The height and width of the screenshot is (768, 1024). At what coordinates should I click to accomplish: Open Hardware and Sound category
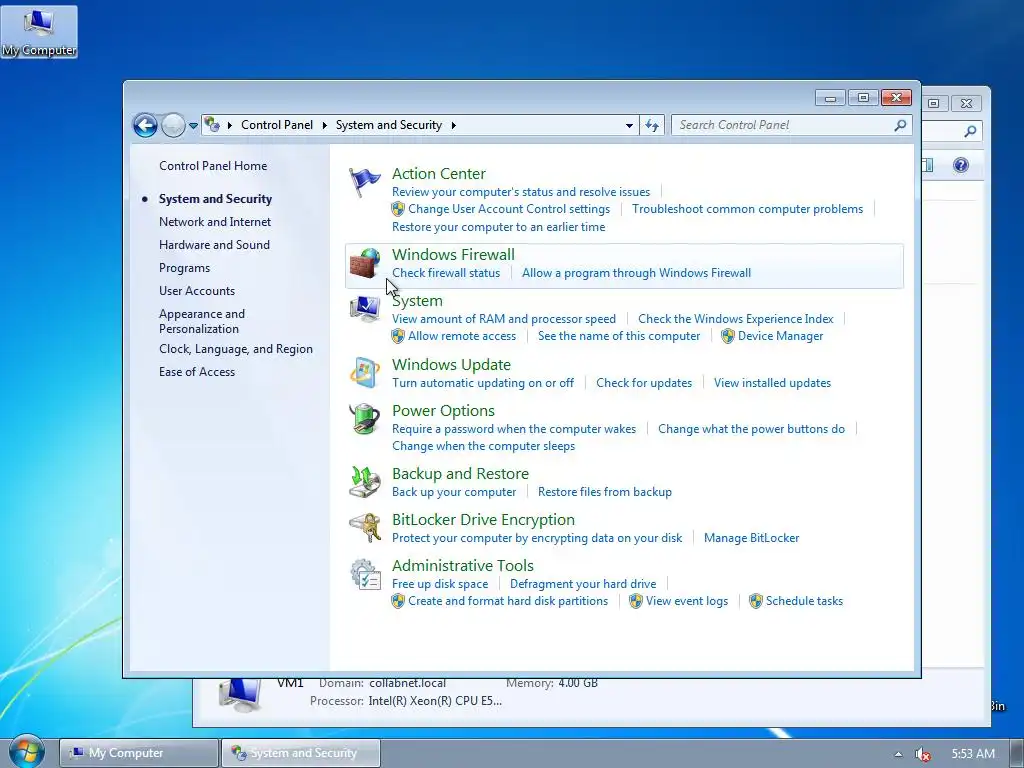point(214,245)
